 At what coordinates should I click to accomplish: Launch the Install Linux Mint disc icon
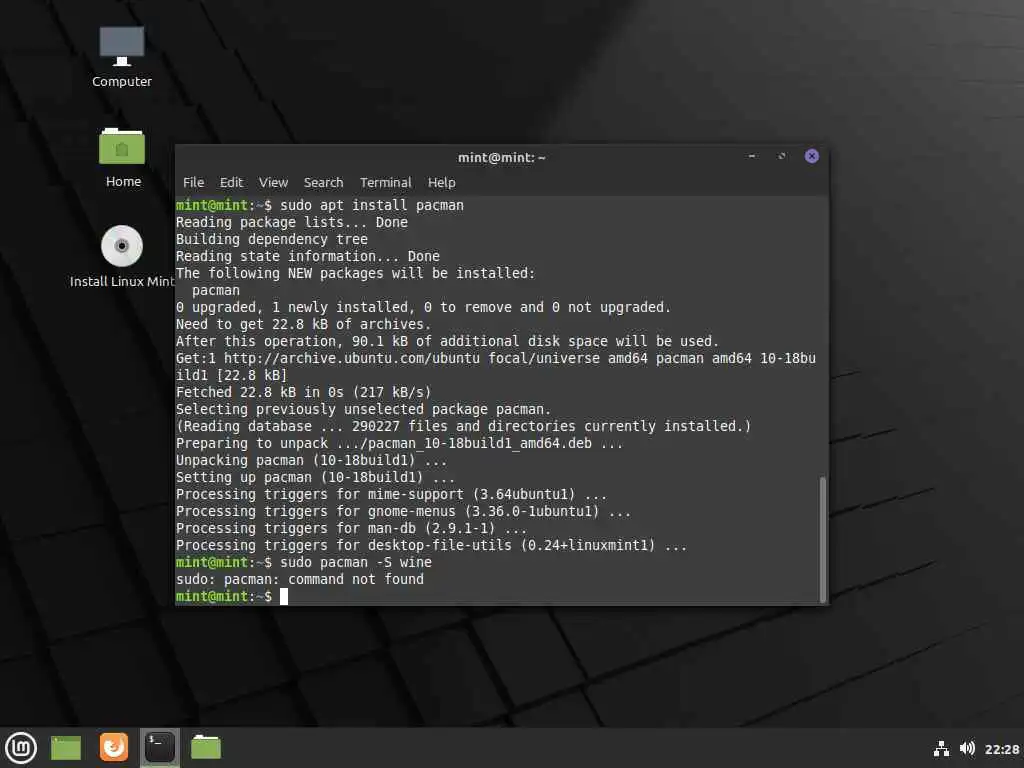122,256
